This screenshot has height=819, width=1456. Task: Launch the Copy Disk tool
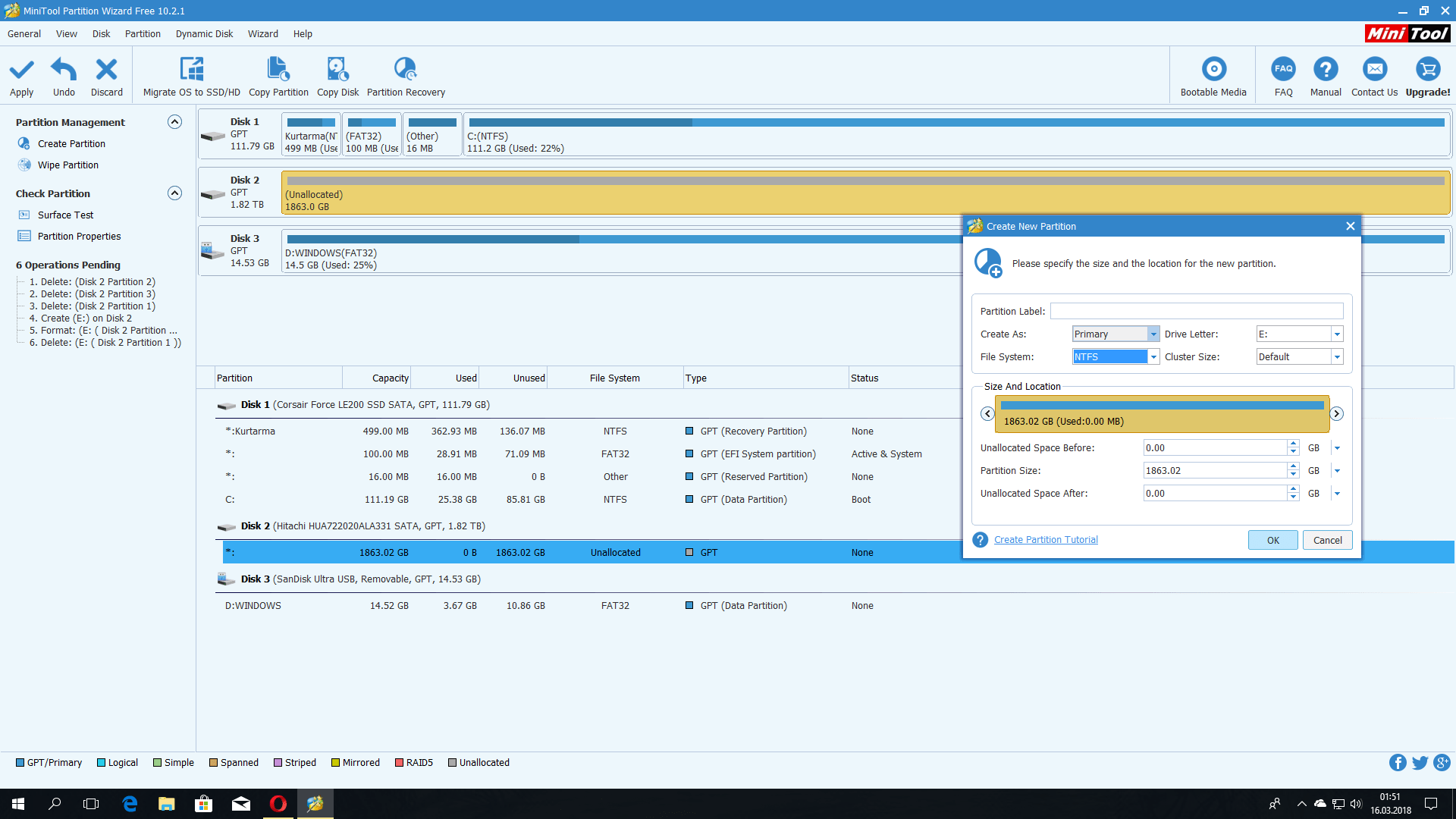click(337, 70)
